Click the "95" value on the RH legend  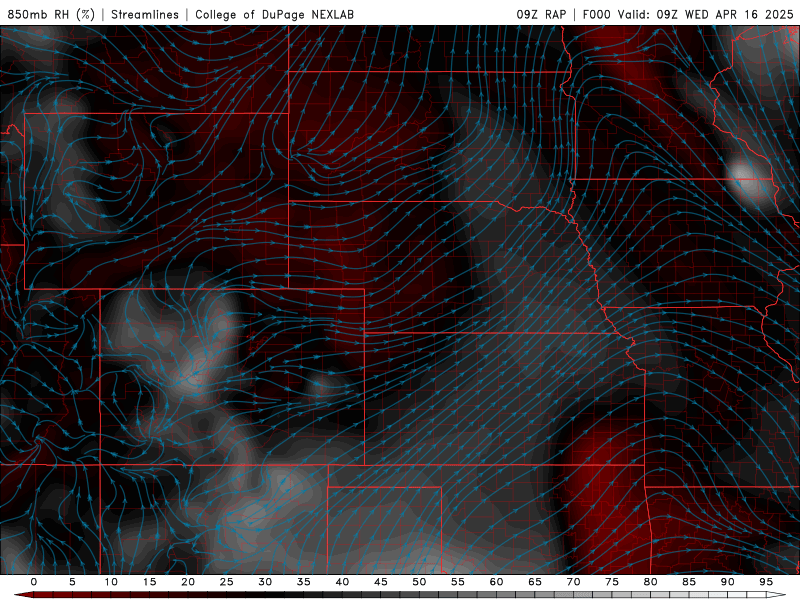click(766, 582)
